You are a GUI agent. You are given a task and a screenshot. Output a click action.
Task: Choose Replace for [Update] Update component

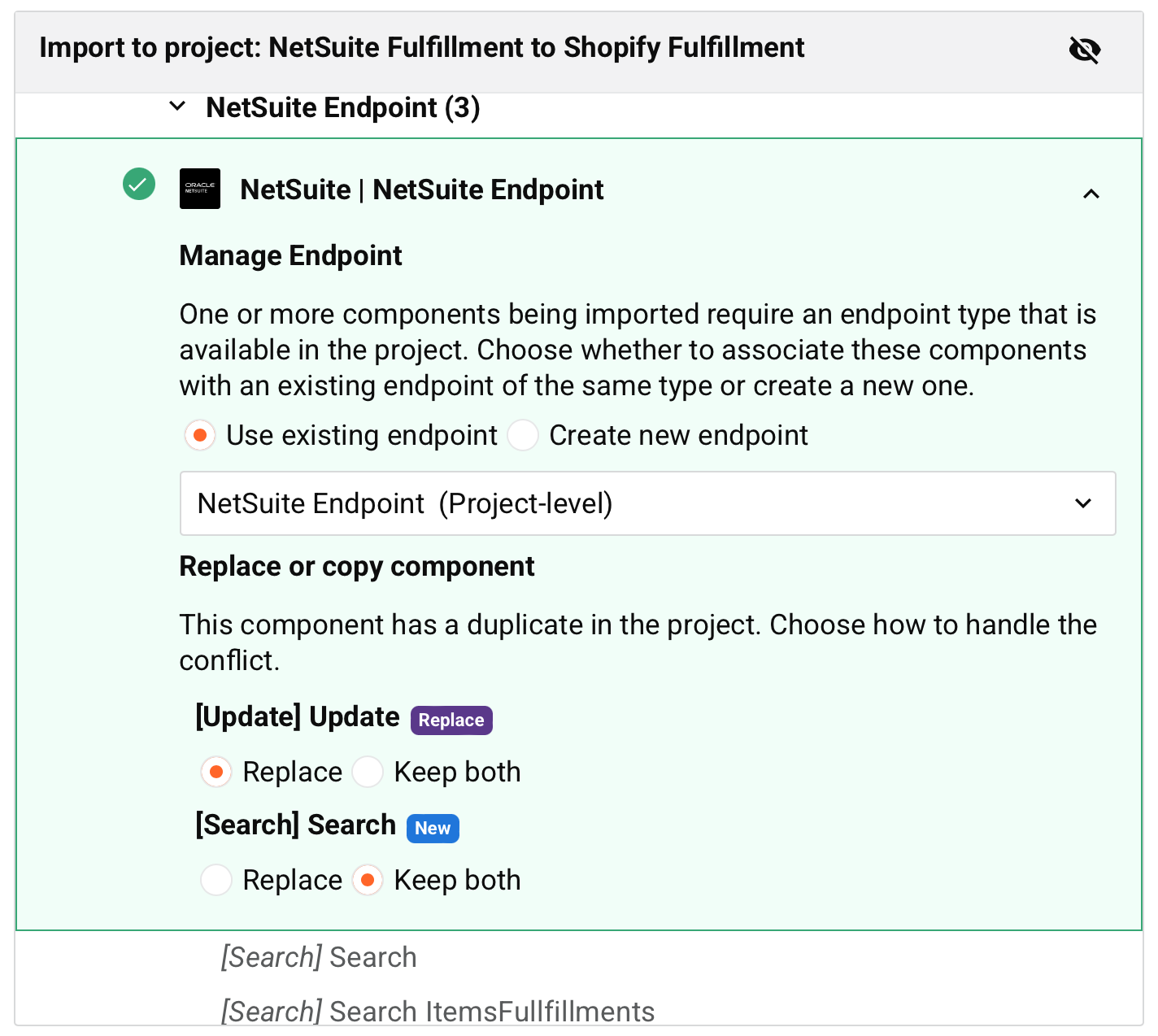pyautogui.click(x=216, y=772)
